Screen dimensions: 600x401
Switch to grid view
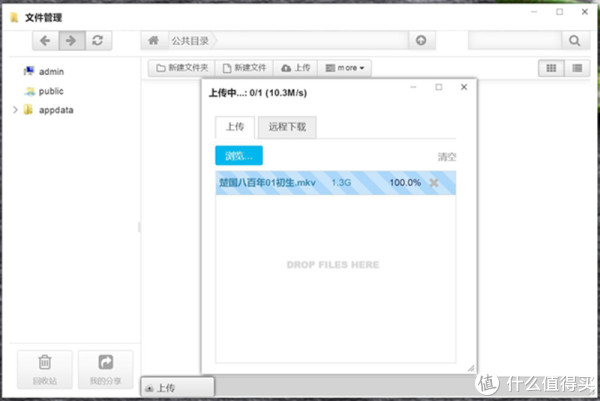[551, 68]
